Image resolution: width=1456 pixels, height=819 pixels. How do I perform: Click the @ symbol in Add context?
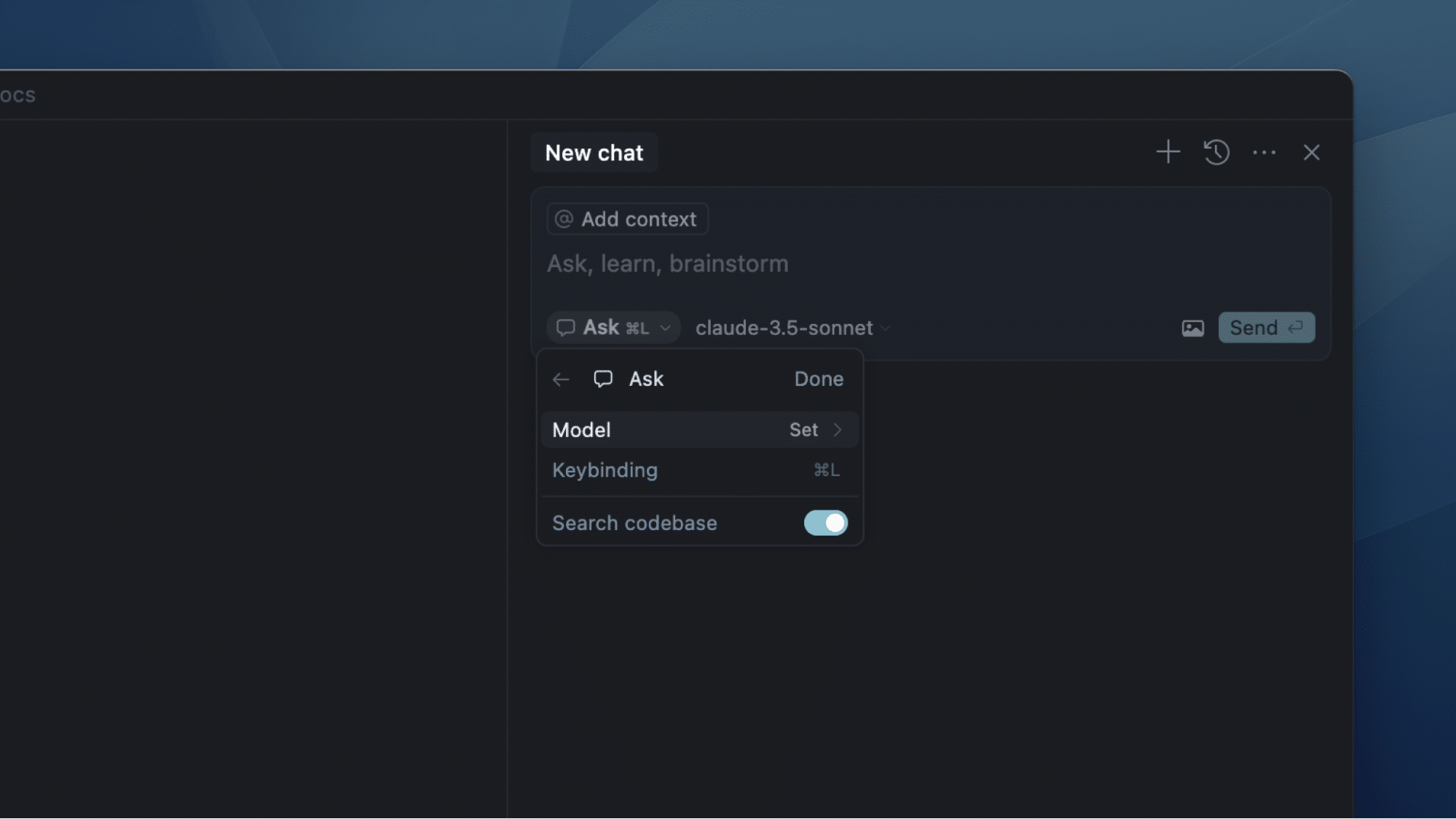(x=564, y=219)
